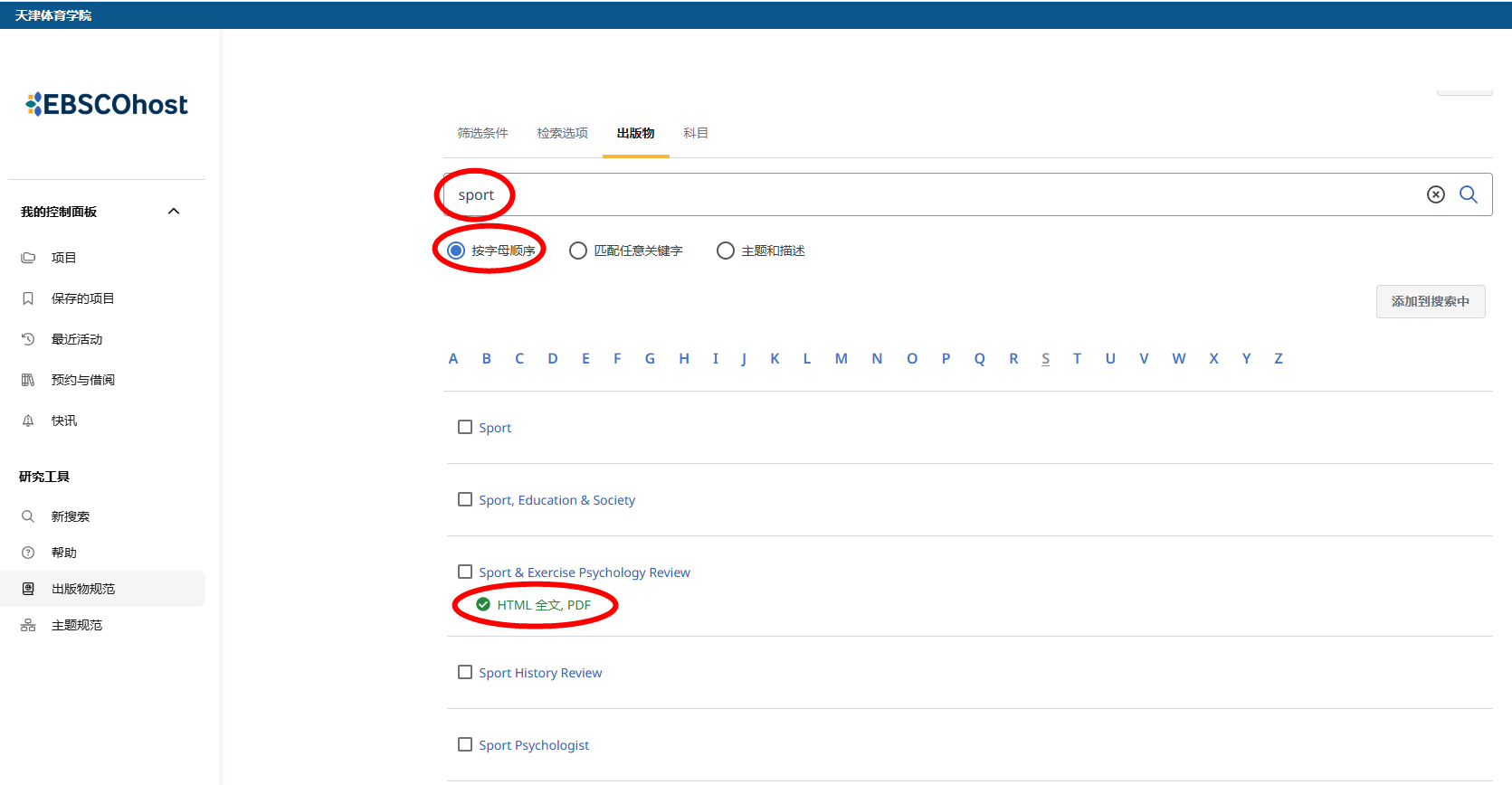Check the Sport, Education & Society checkbox
The image size is (1512, 785).
coord(465,499)
